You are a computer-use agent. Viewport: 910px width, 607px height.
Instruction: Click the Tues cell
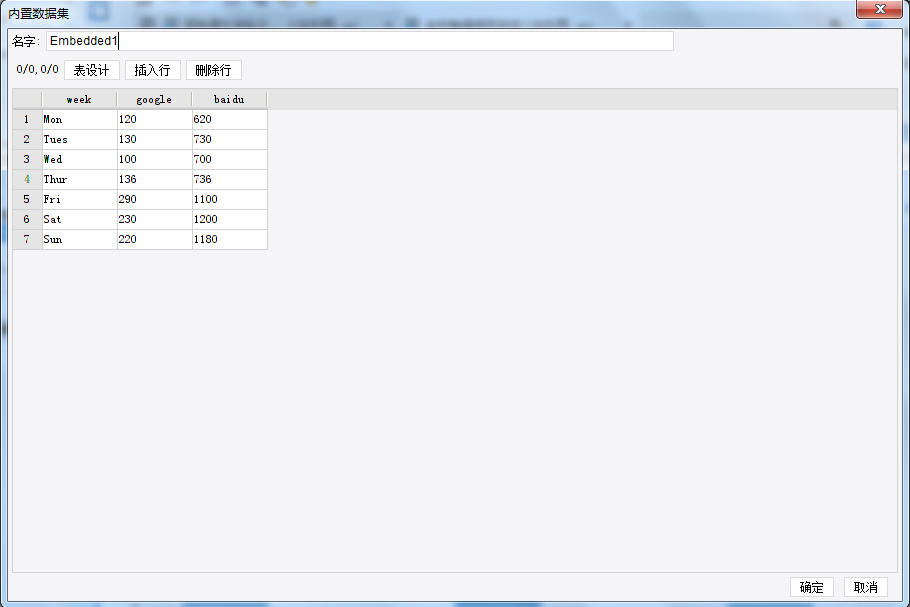tap(80, 139)
